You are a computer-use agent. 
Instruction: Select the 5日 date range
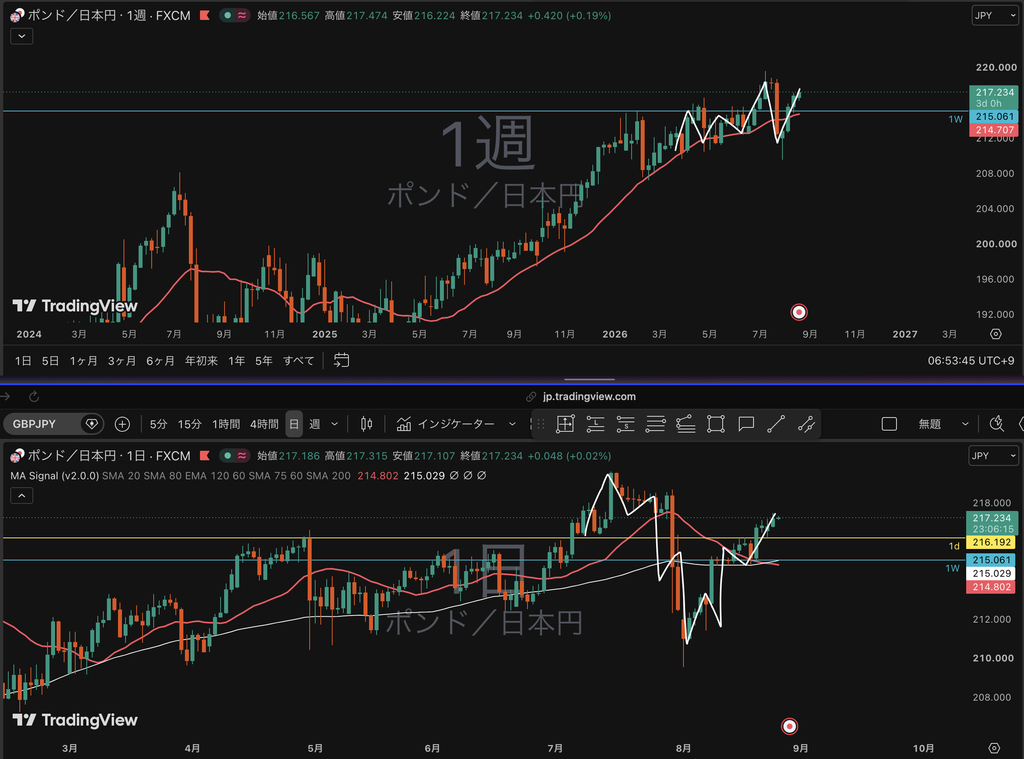[x=50, y=361]
